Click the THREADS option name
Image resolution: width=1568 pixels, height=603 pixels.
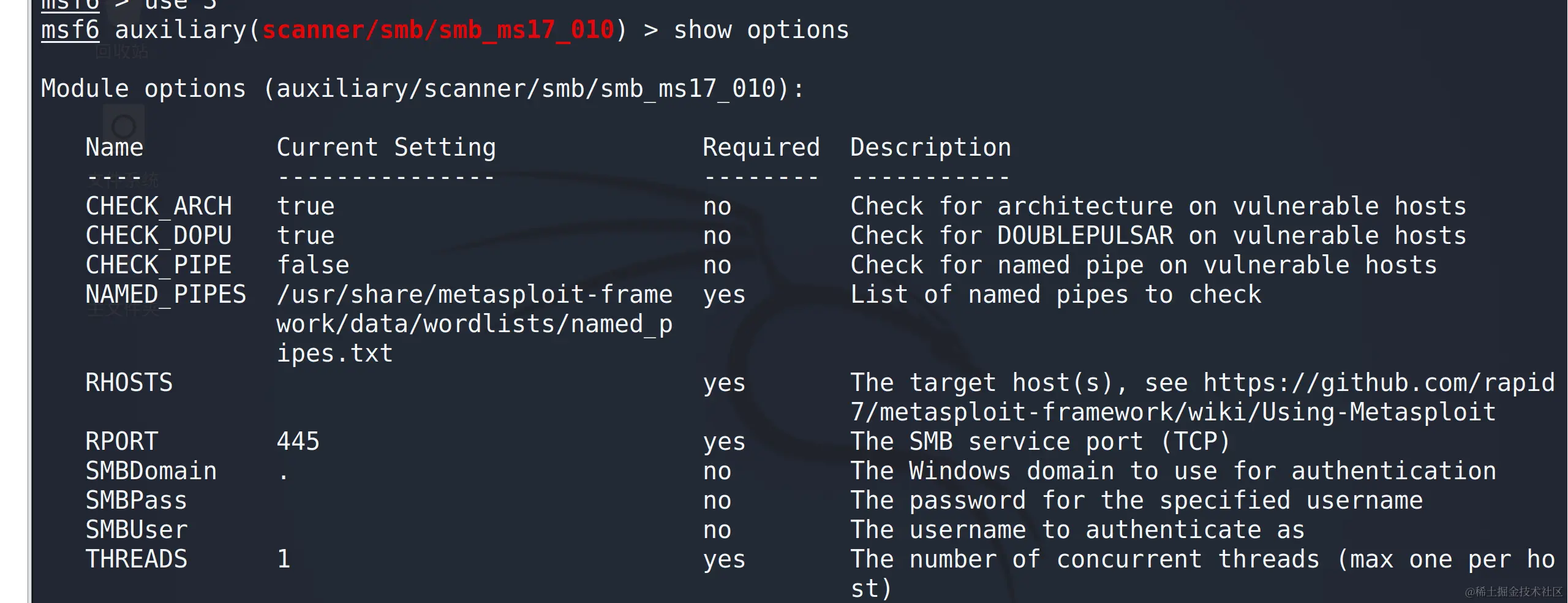pyautogui.click(x=136, y=559)
